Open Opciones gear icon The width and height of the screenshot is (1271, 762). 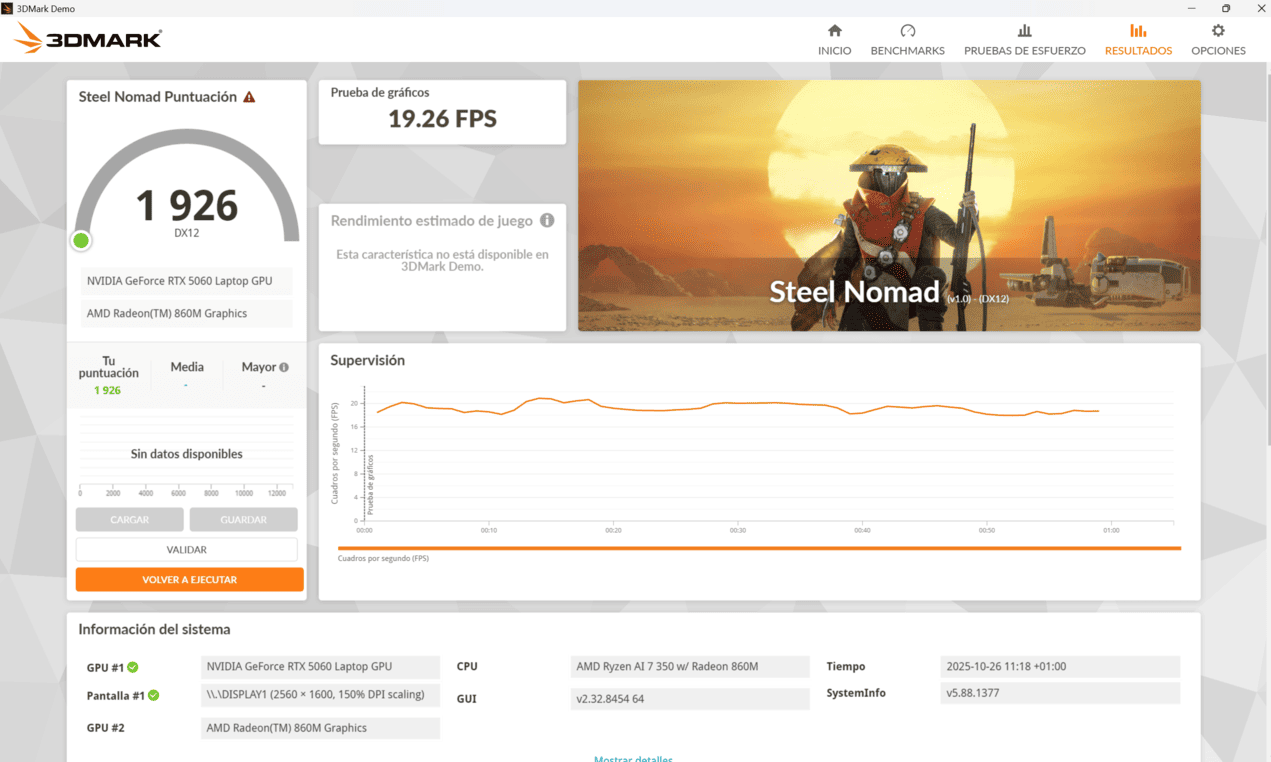click(x=1217, y=31)
